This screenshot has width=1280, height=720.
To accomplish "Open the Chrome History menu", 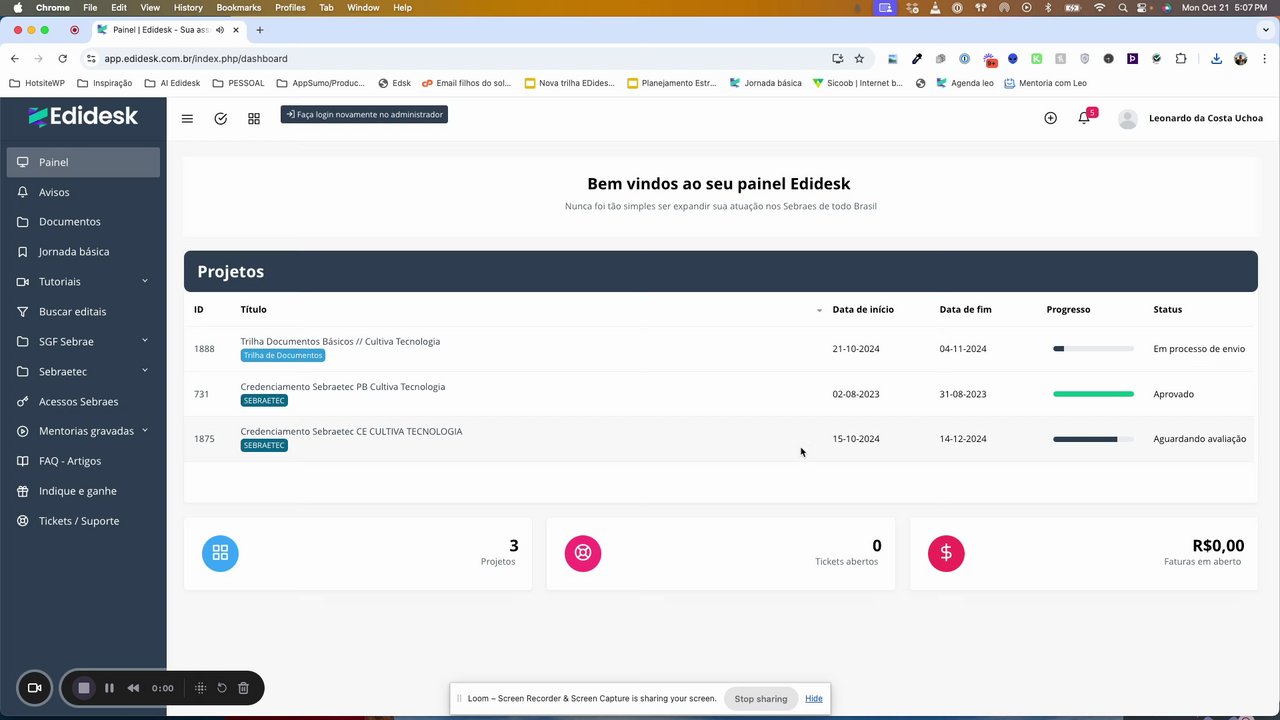I will coord(188,7).
